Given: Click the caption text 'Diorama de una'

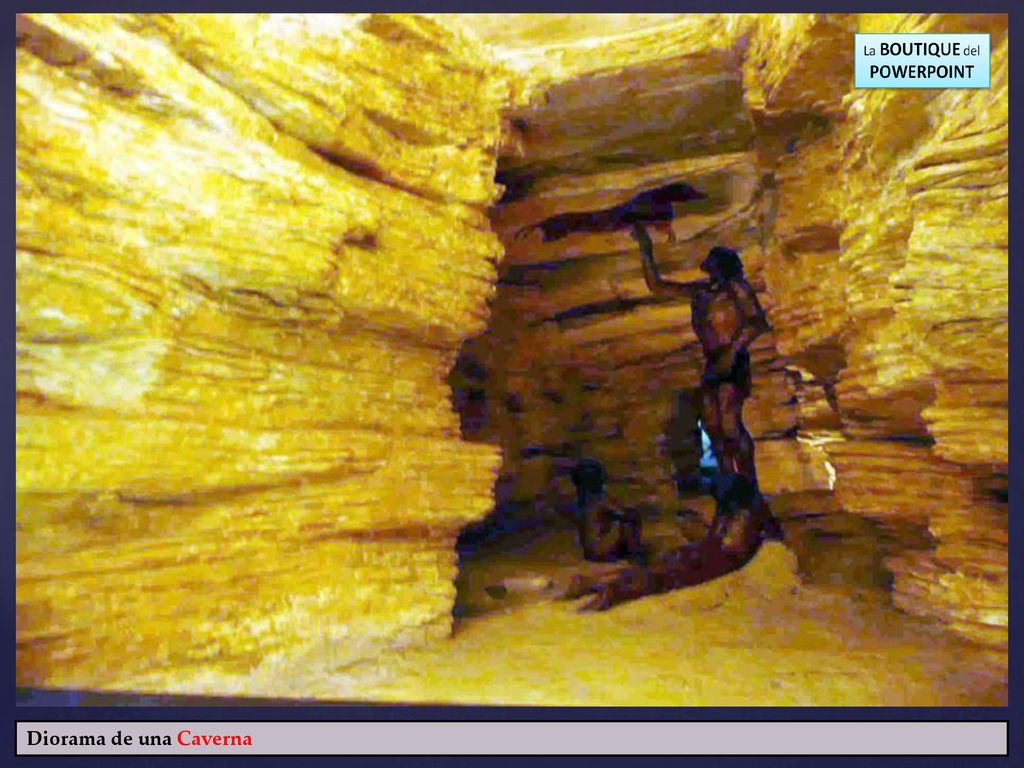Looking at the screenshot, I should click(99, 739).
